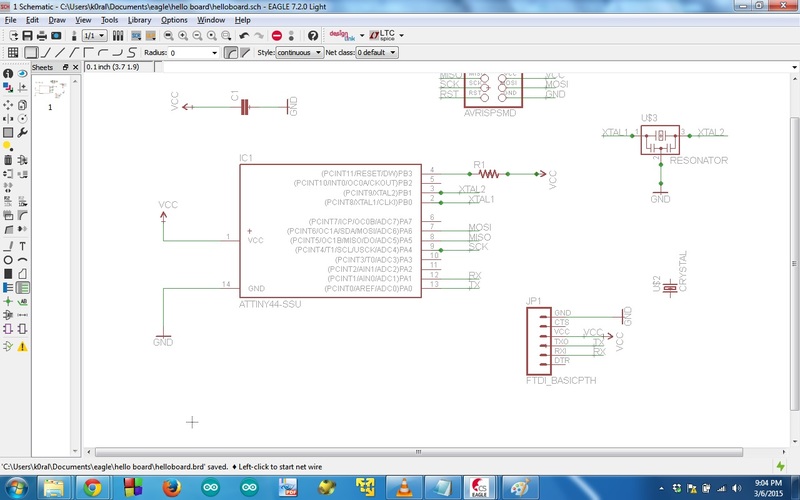Select the Label tool
The image size is (800, 500).
(22, 302)
